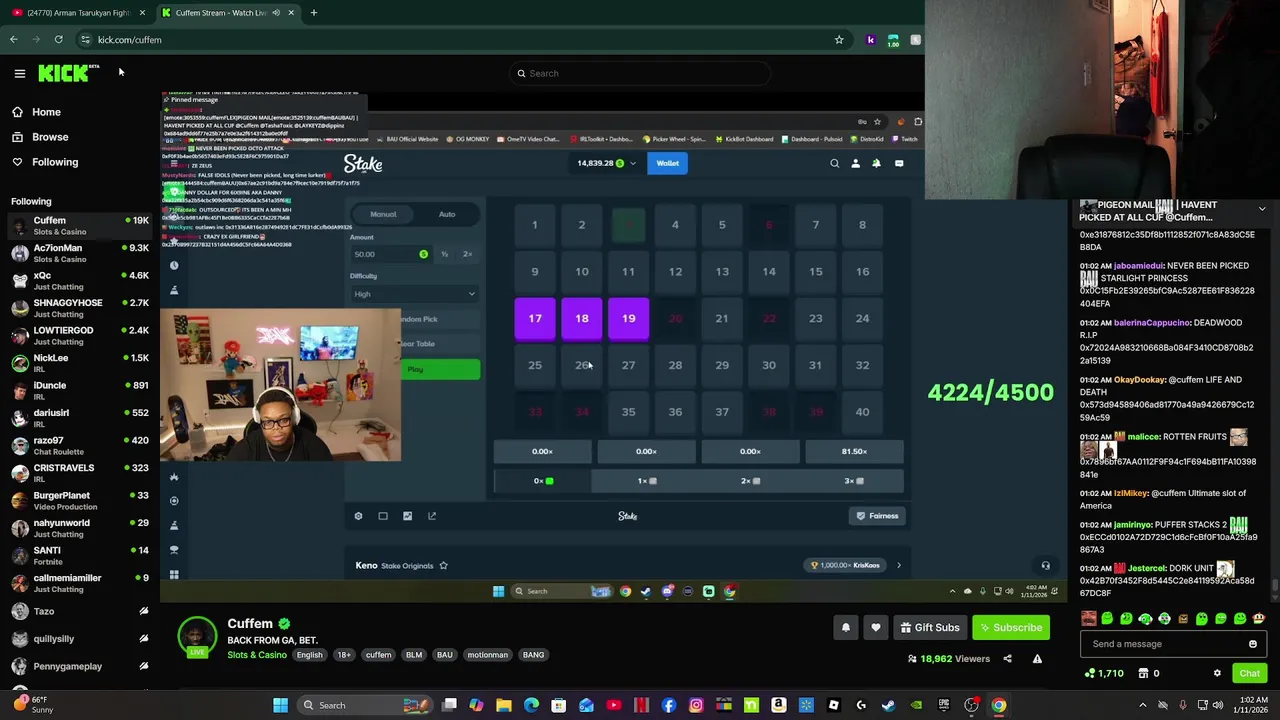Follow Cuffem with heart icon
The height and width of the screenshot is (720, 1280).
tap(876, 628)
